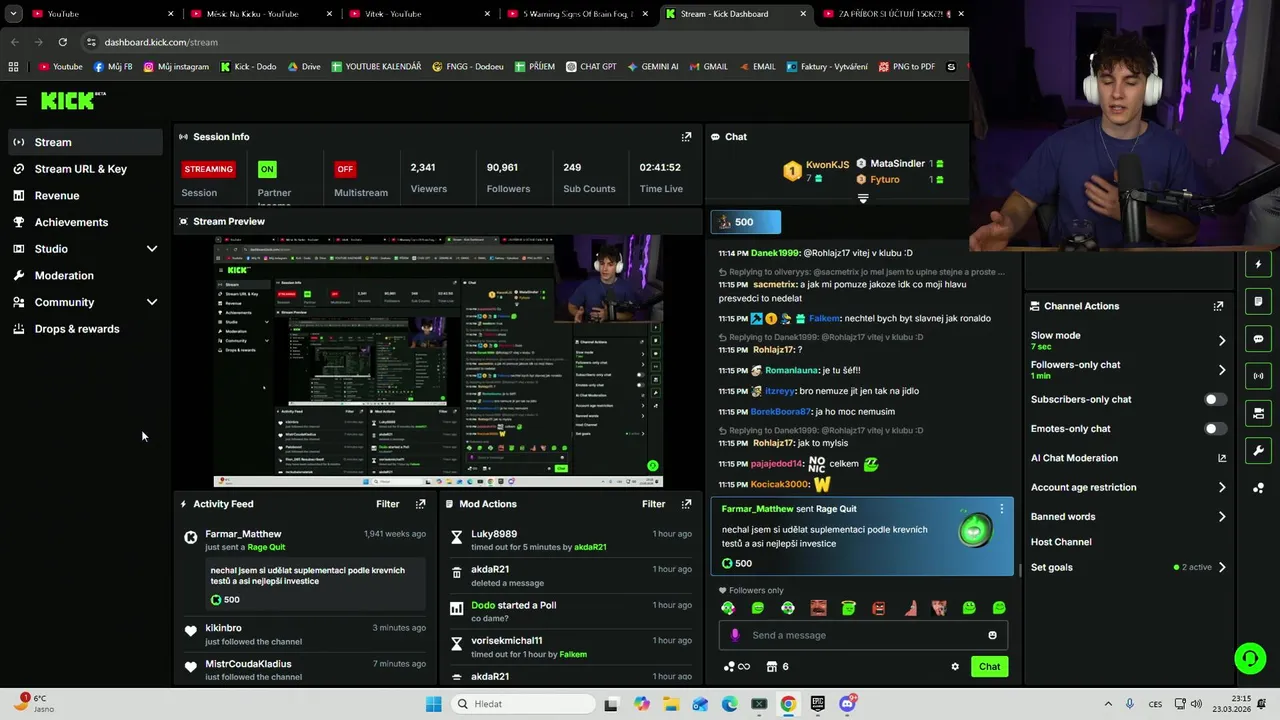Image resolution: width=1280 pixels, height=720 pixels.
Task: Open the chat bubble icon in right rail
Action: pyautogui.click(x=1258, y=339)
